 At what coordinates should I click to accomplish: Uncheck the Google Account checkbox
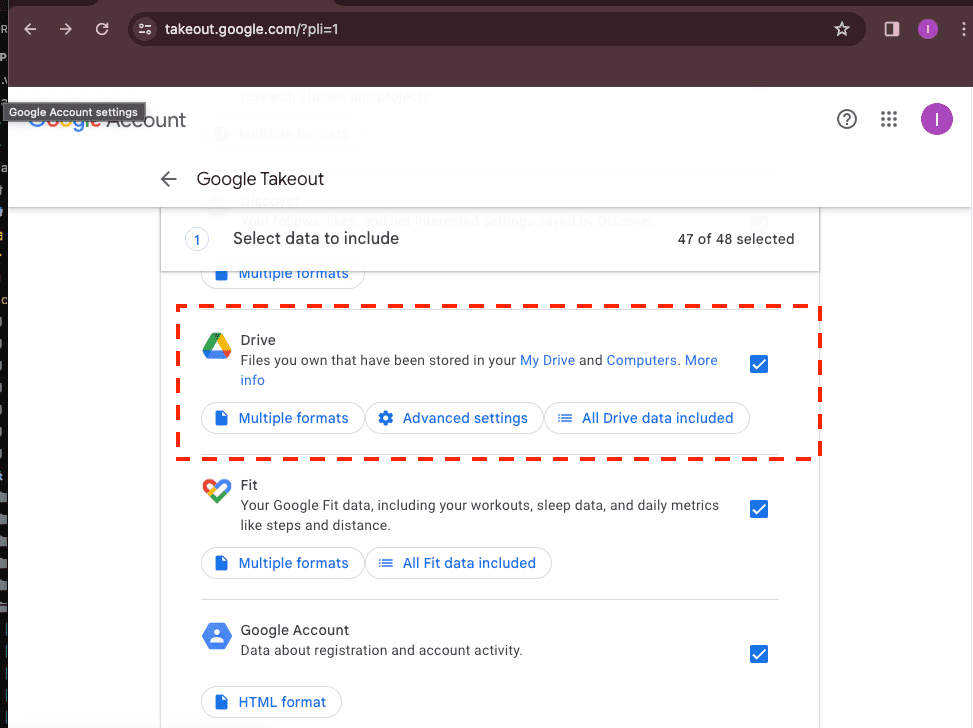click(x=758, y=654)
